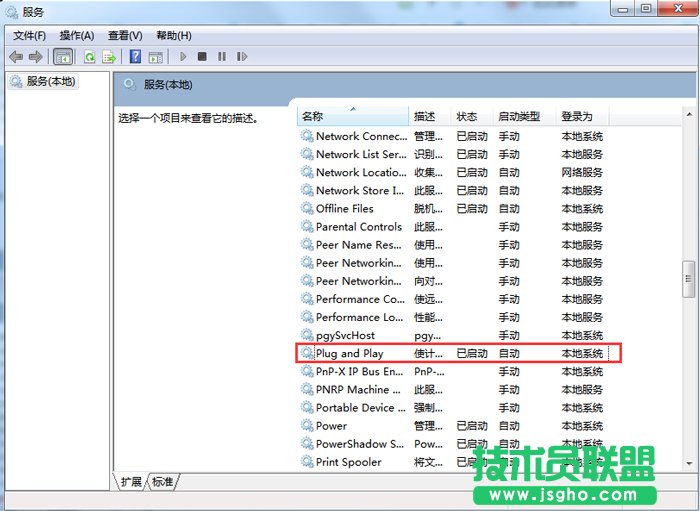Screen dimensions: 700x511
Task: Select the Network Store I... service name
Action: pyautogui.click(x=360, y=191)
